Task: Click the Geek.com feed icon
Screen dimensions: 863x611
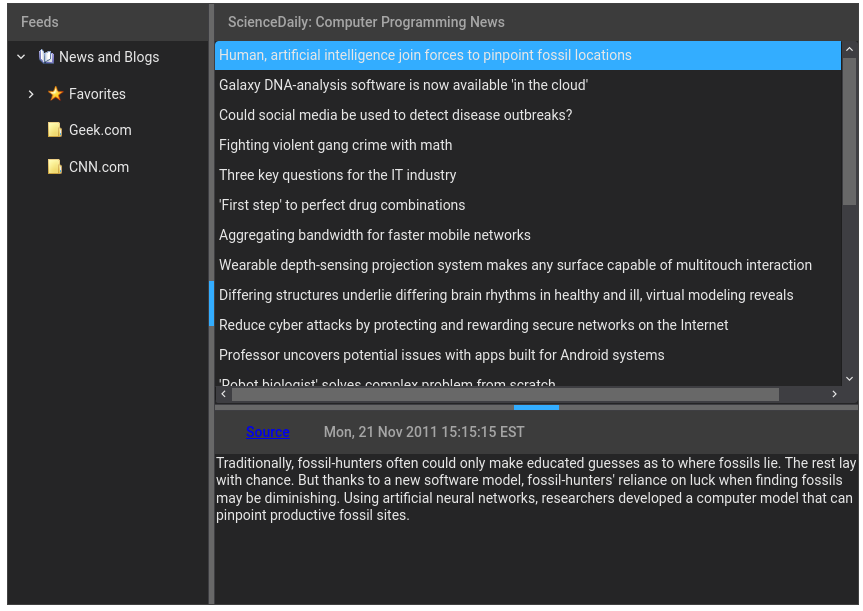Action: tap(55, 130)
